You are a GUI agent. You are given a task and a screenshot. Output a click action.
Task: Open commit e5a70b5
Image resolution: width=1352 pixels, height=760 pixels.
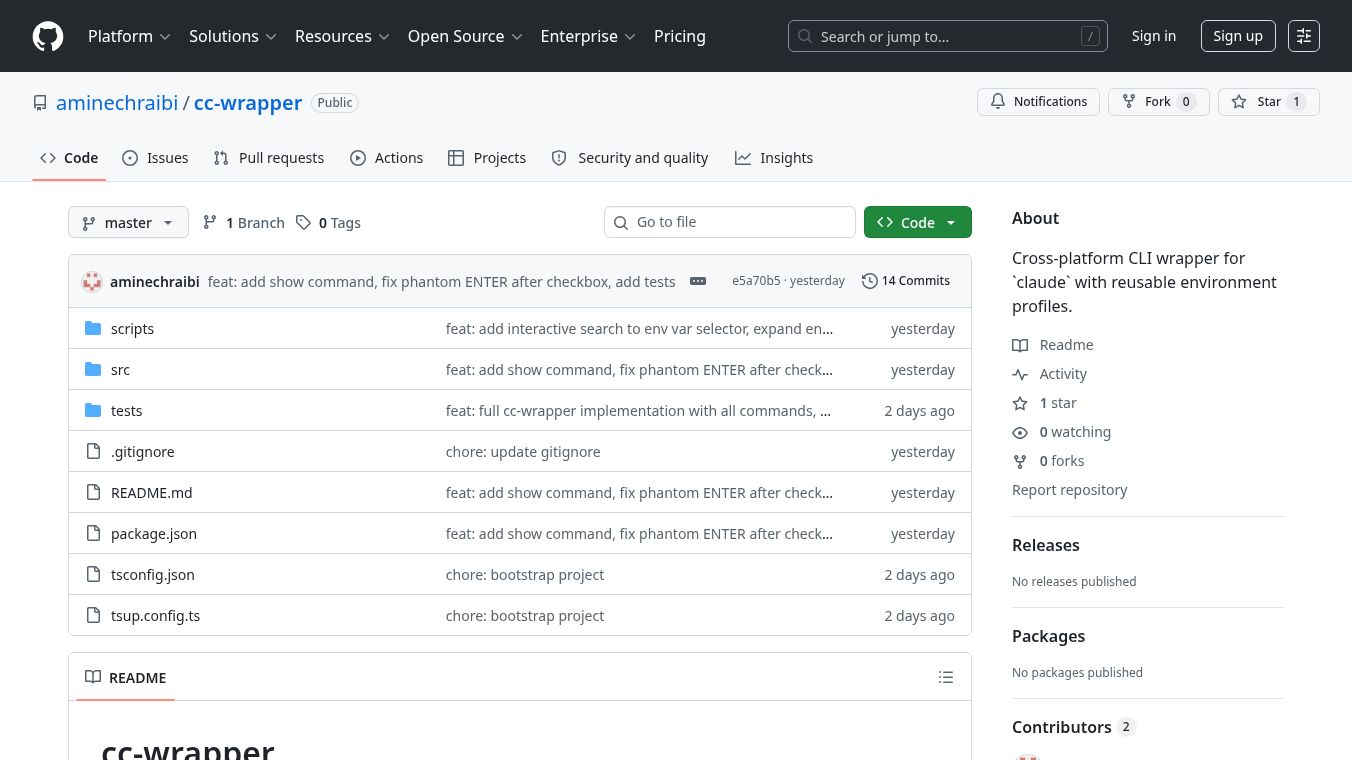tap(756, 281)
